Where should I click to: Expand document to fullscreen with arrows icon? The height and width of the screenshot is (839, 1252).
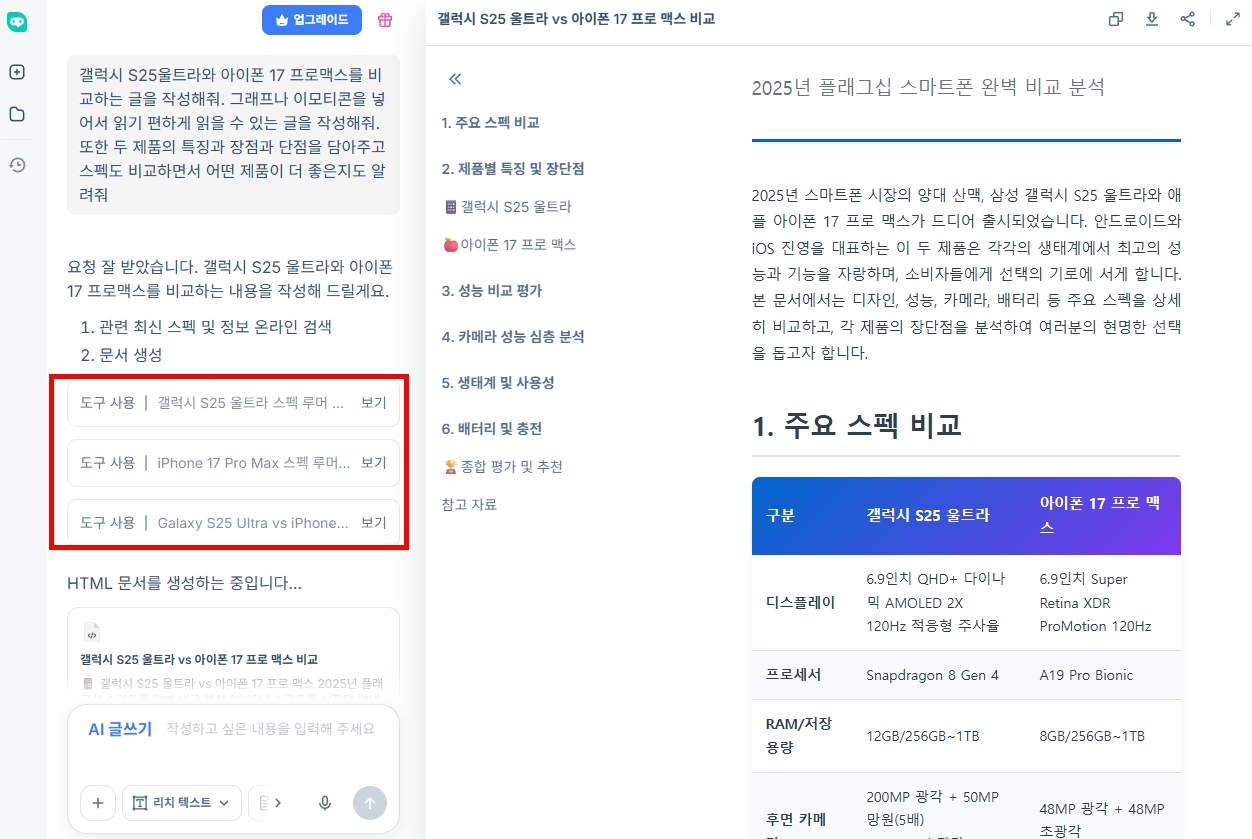[1233, 19]
